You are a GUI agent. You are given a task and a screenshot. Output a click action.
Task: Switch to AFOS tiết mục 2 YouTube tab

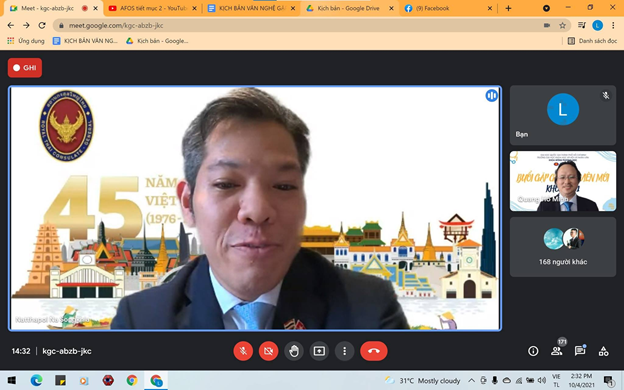(153, 8)
